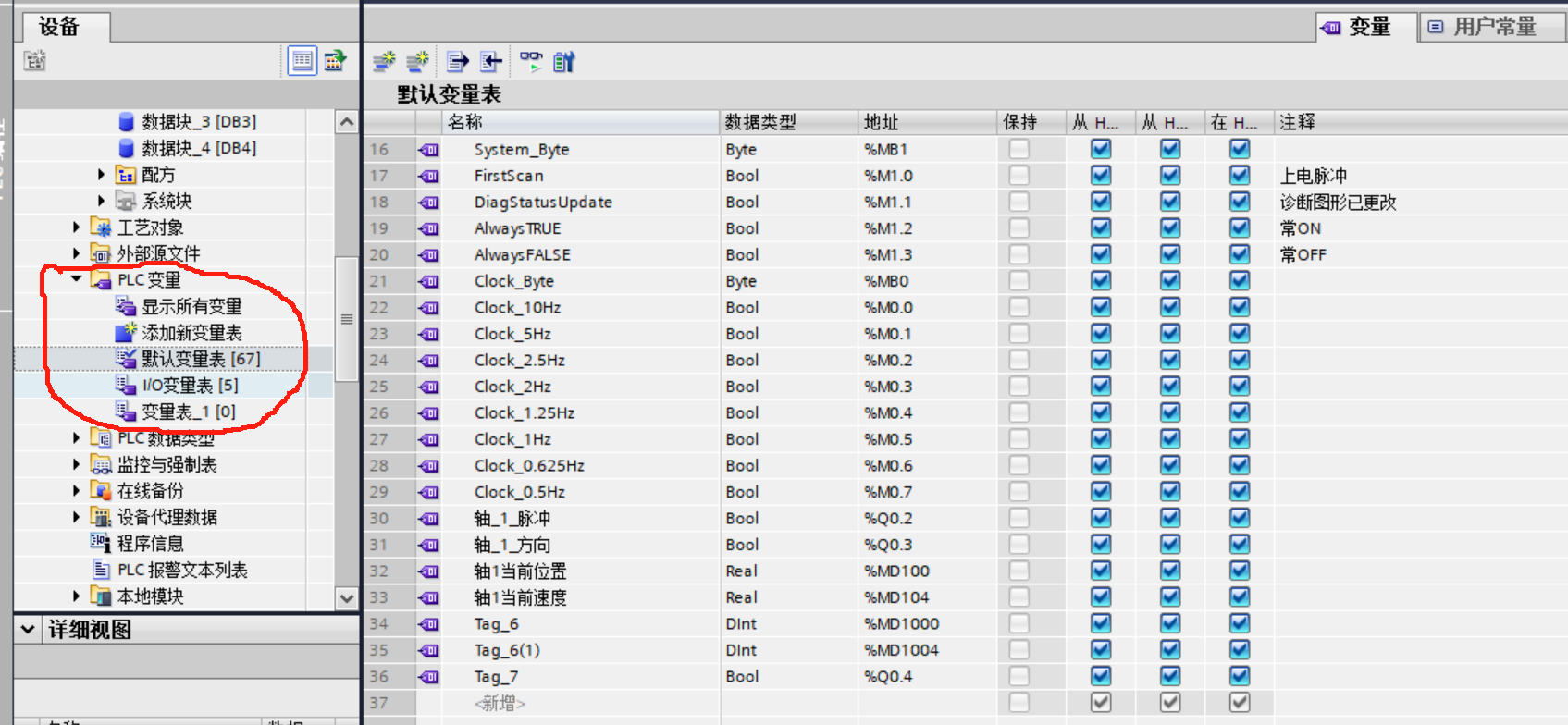Viewport: 1568px width, 725px height.
Task: Click the first insert row toolbar icon
Action: point(384,62)
